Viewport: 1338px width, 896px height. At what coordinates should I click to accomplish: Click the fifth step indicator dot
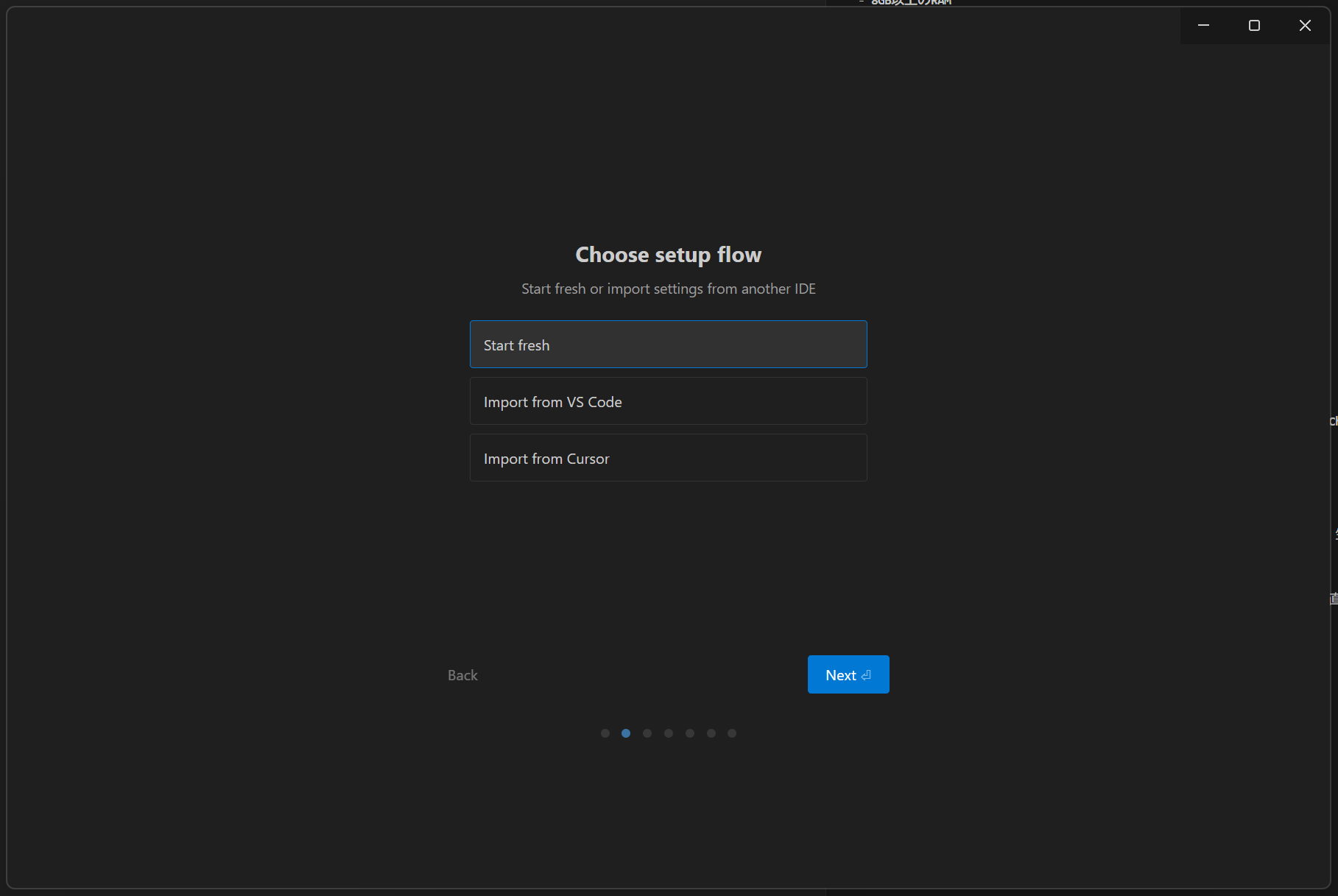coord(690,733)
